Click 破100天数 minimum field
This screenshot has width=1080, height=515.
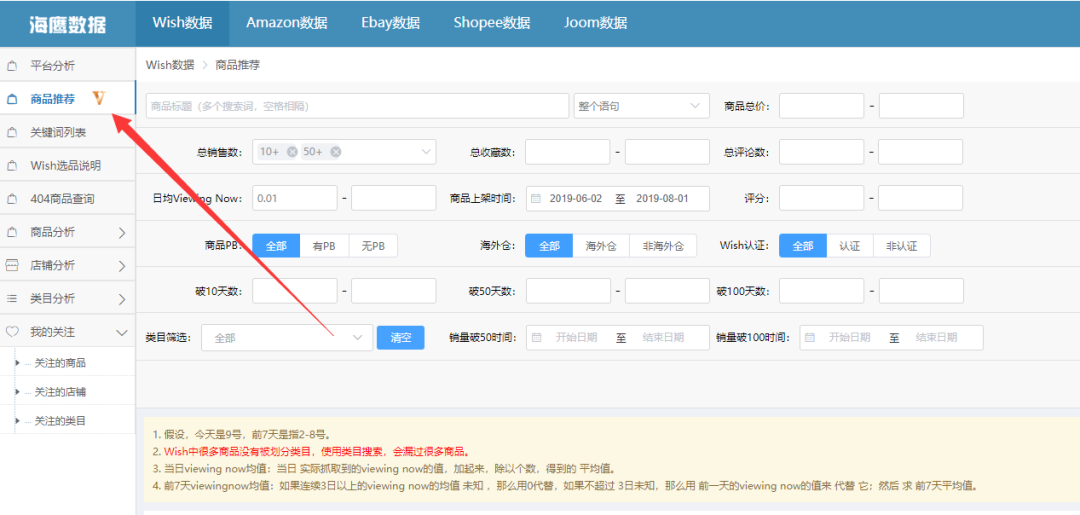point(822,291)
